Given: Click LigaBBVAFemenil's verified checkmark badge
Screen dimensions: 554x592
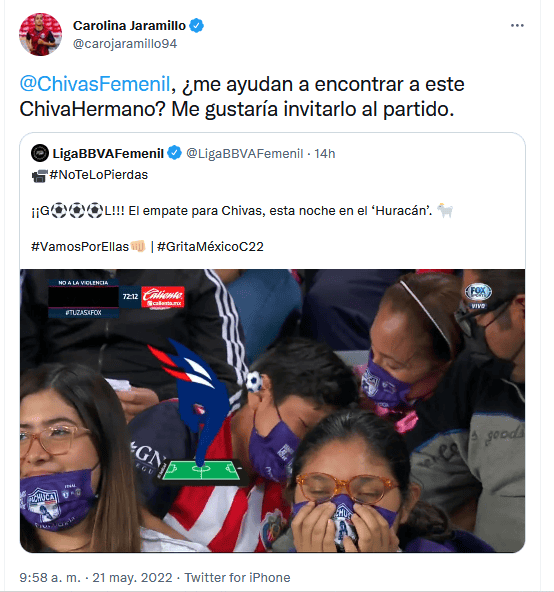Looking at the screenshot, I should tap(174, 153).
